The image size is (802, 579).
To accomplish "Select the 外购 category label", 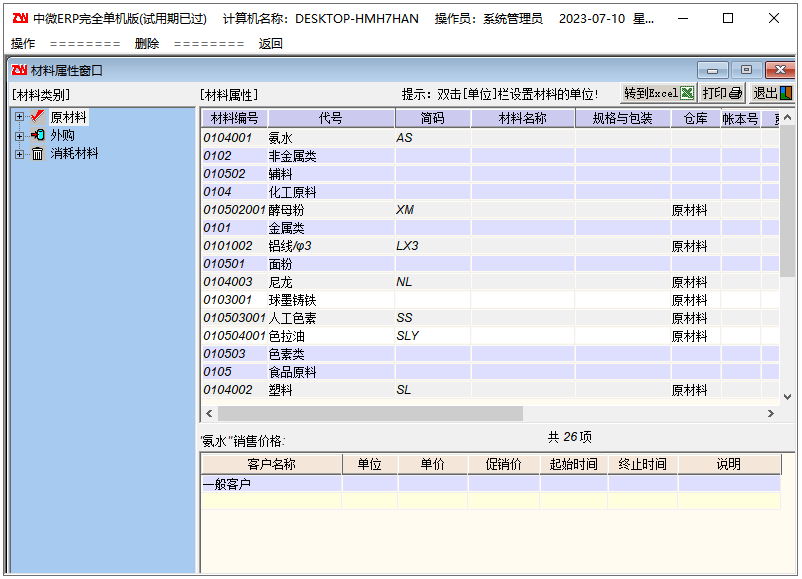I will pos(62,136).
